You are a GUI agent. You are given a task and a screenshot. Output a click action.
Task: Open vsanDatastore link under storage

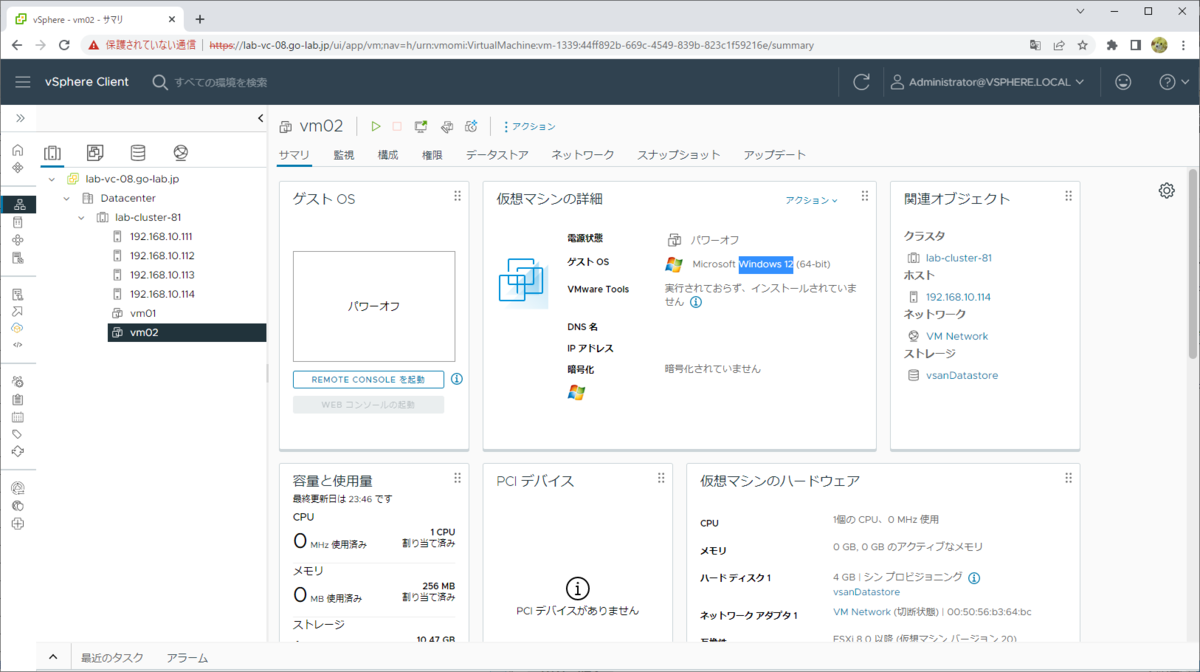click(x=962, y=375)
